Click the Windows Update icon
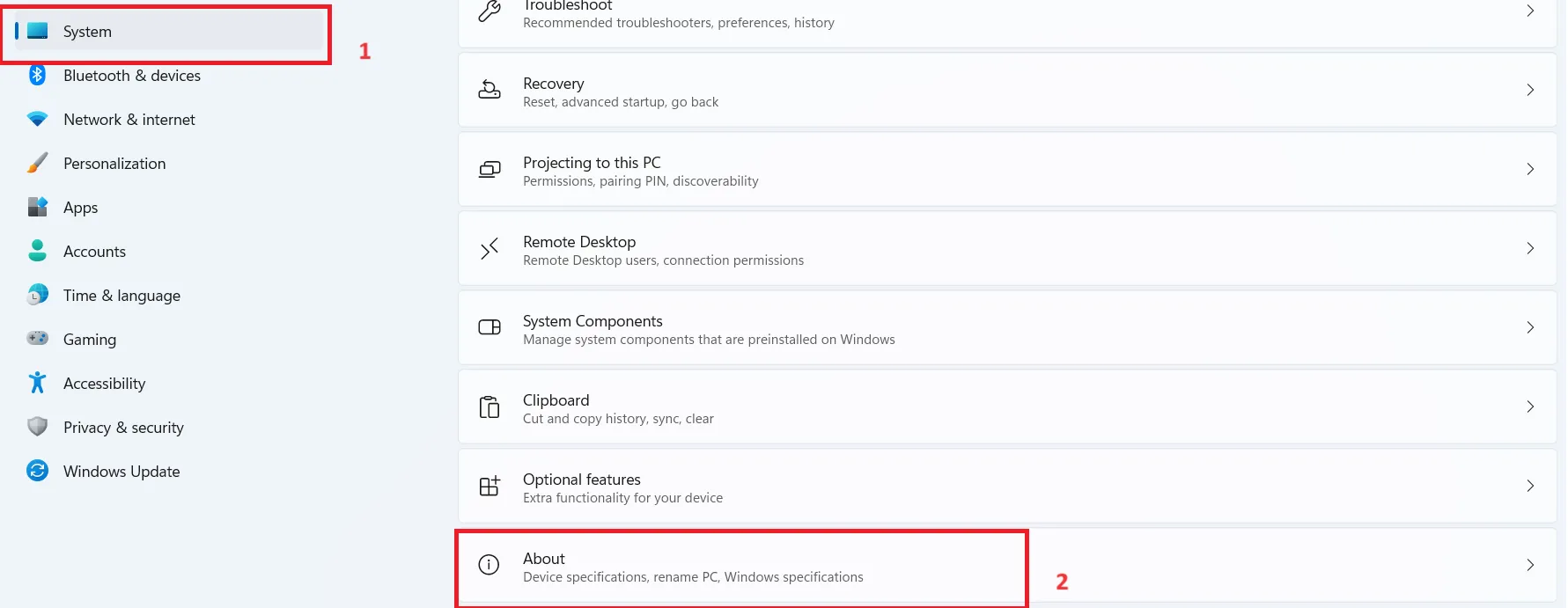 point(37,471)
